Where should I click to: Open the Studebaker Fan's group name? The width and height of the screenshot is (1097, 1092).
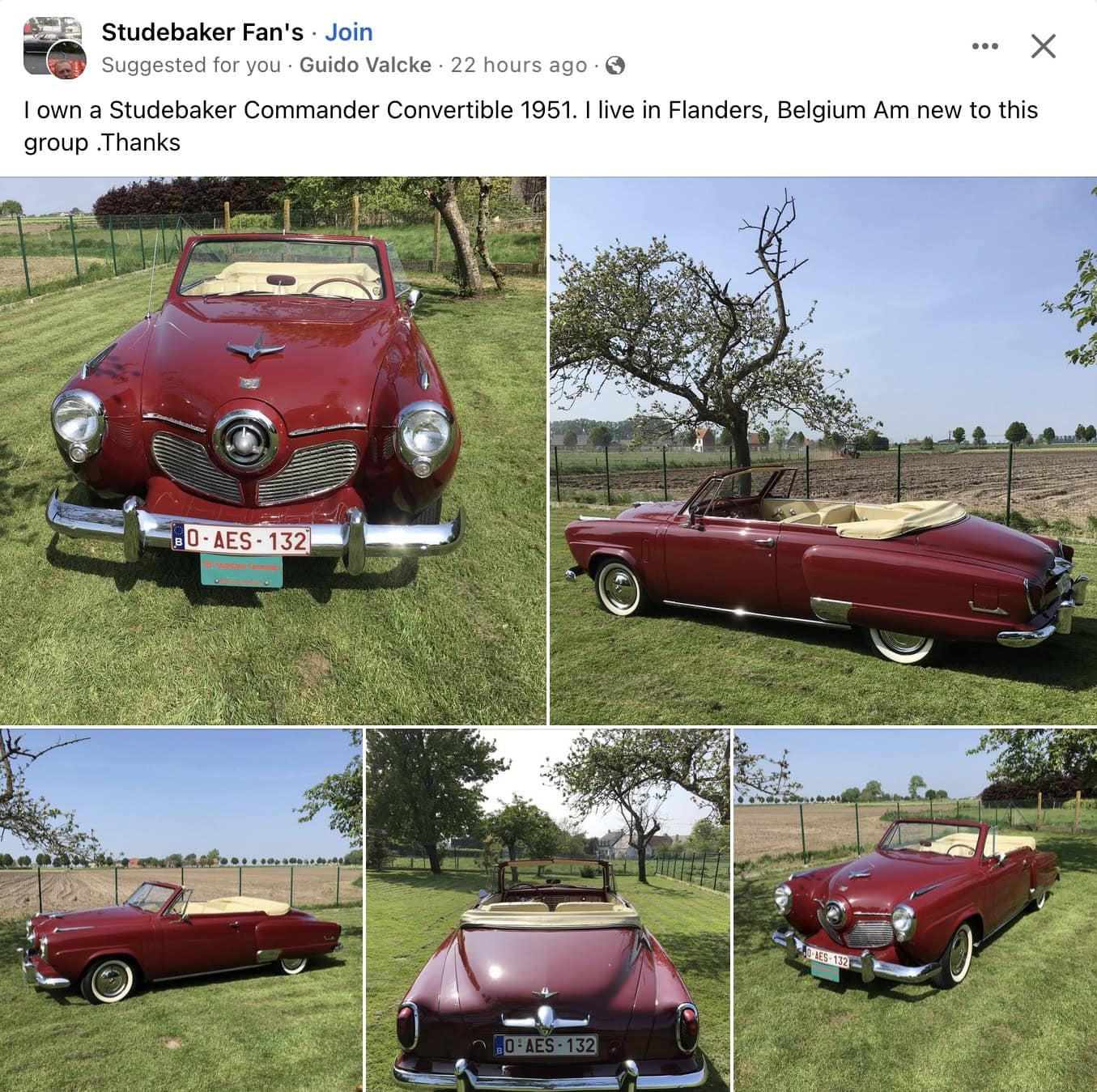(x=202, y=32)
